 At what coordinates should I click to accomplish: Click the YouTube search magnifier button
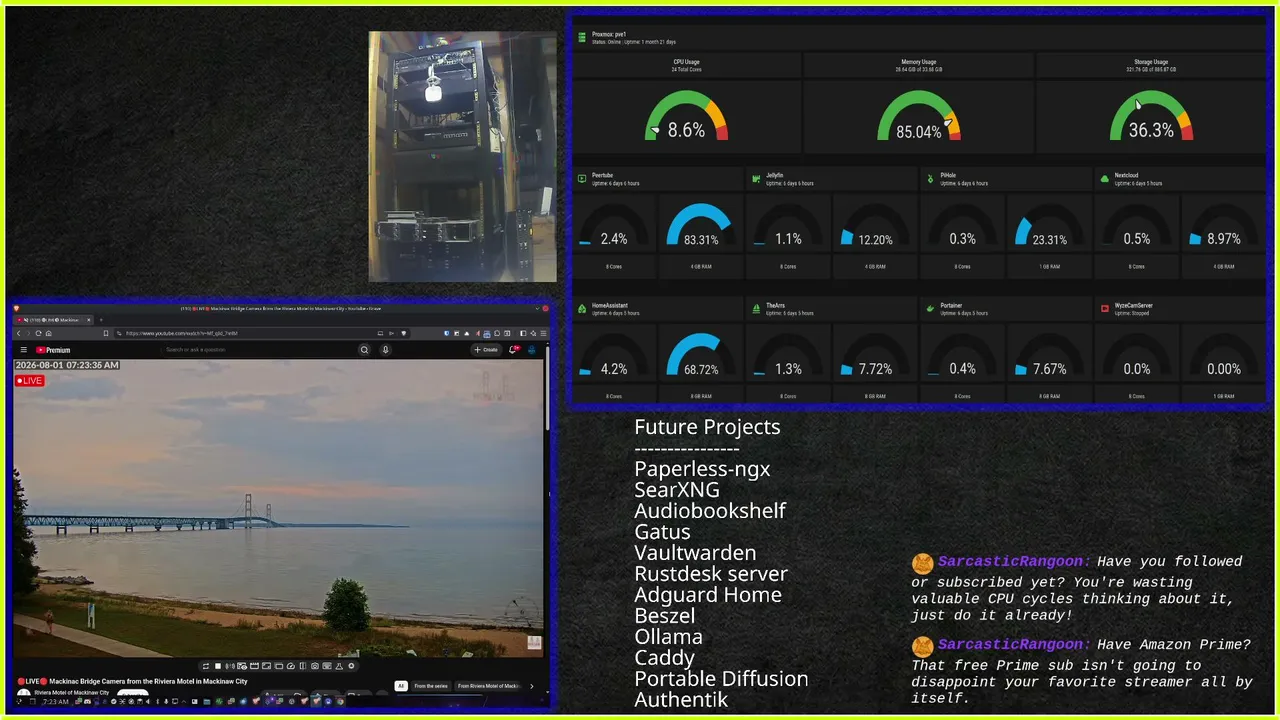pyautogui.click(x=364, y=350)
